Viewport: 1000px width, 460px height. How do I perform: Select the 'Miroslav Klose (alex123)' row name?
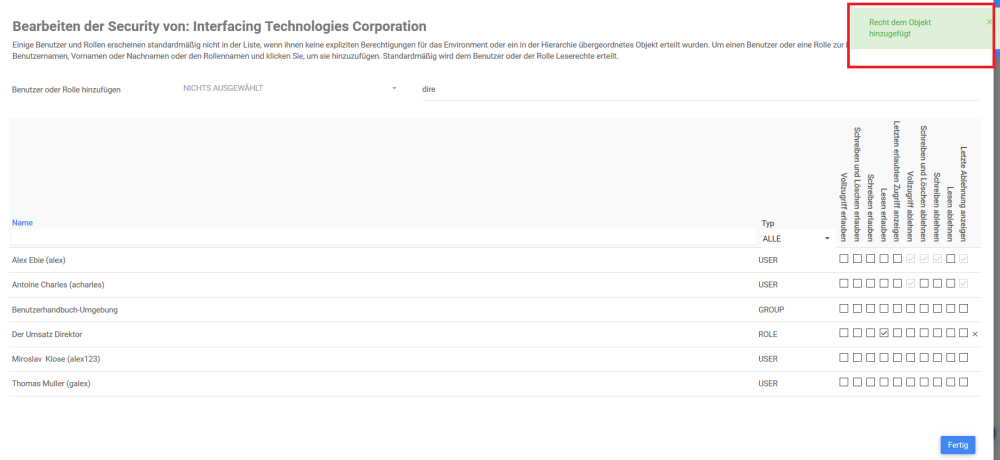tap(56, 359)
